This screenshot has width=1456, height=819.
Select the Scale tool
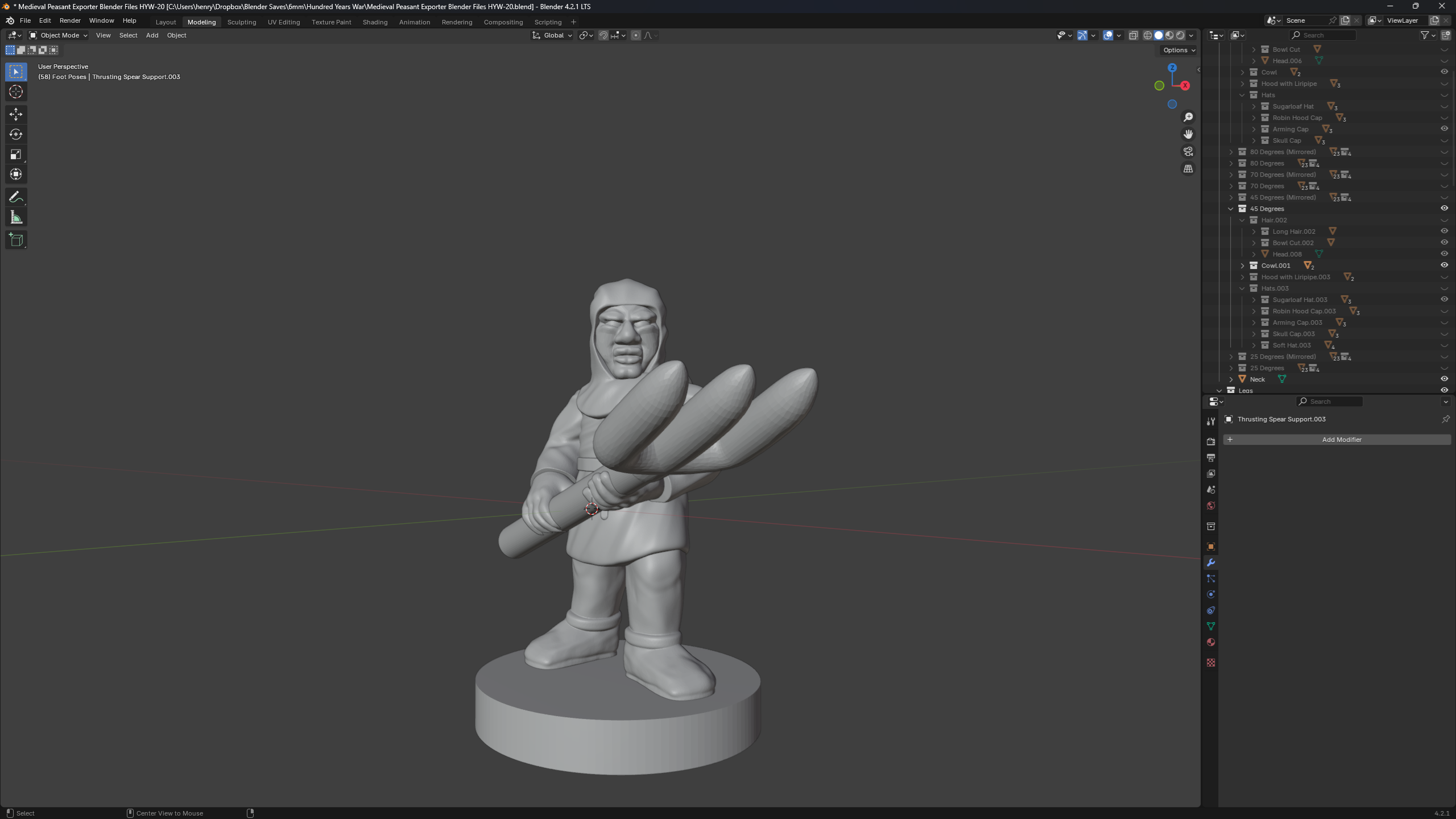pos(16,154)
